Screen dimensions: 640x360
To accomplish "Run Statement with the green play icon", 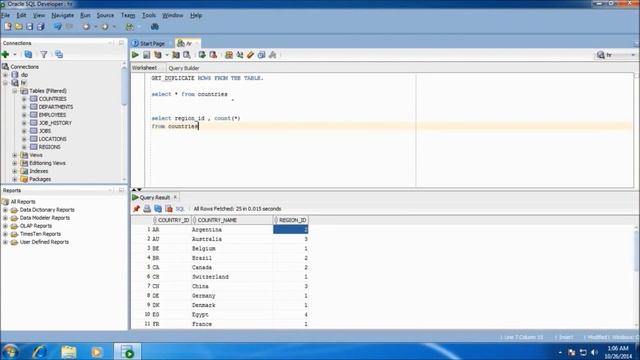I will (x=136, y=55).
